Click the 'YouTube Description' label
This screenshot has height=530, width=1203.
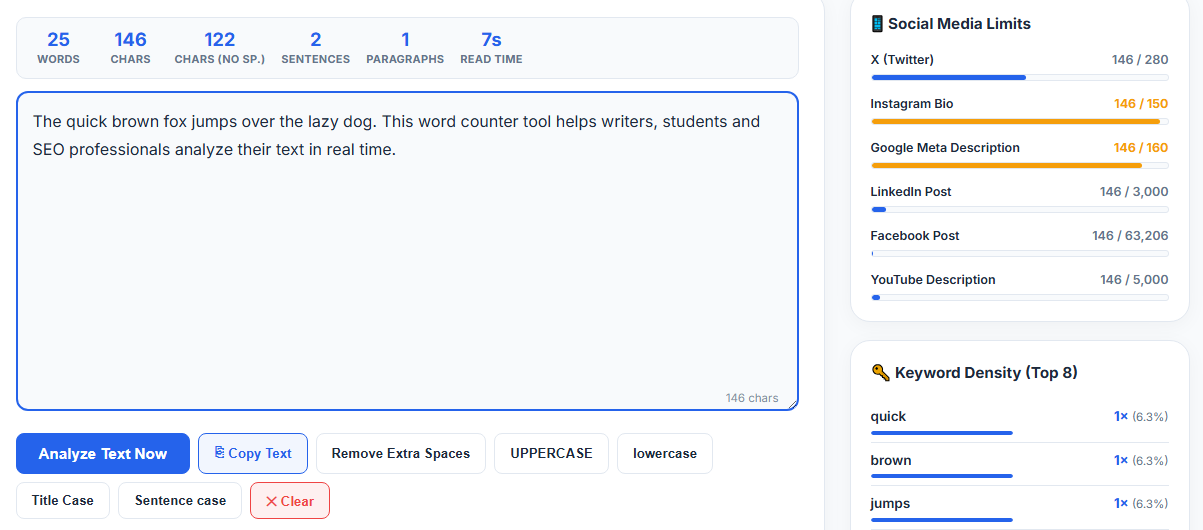click(933, 280)
